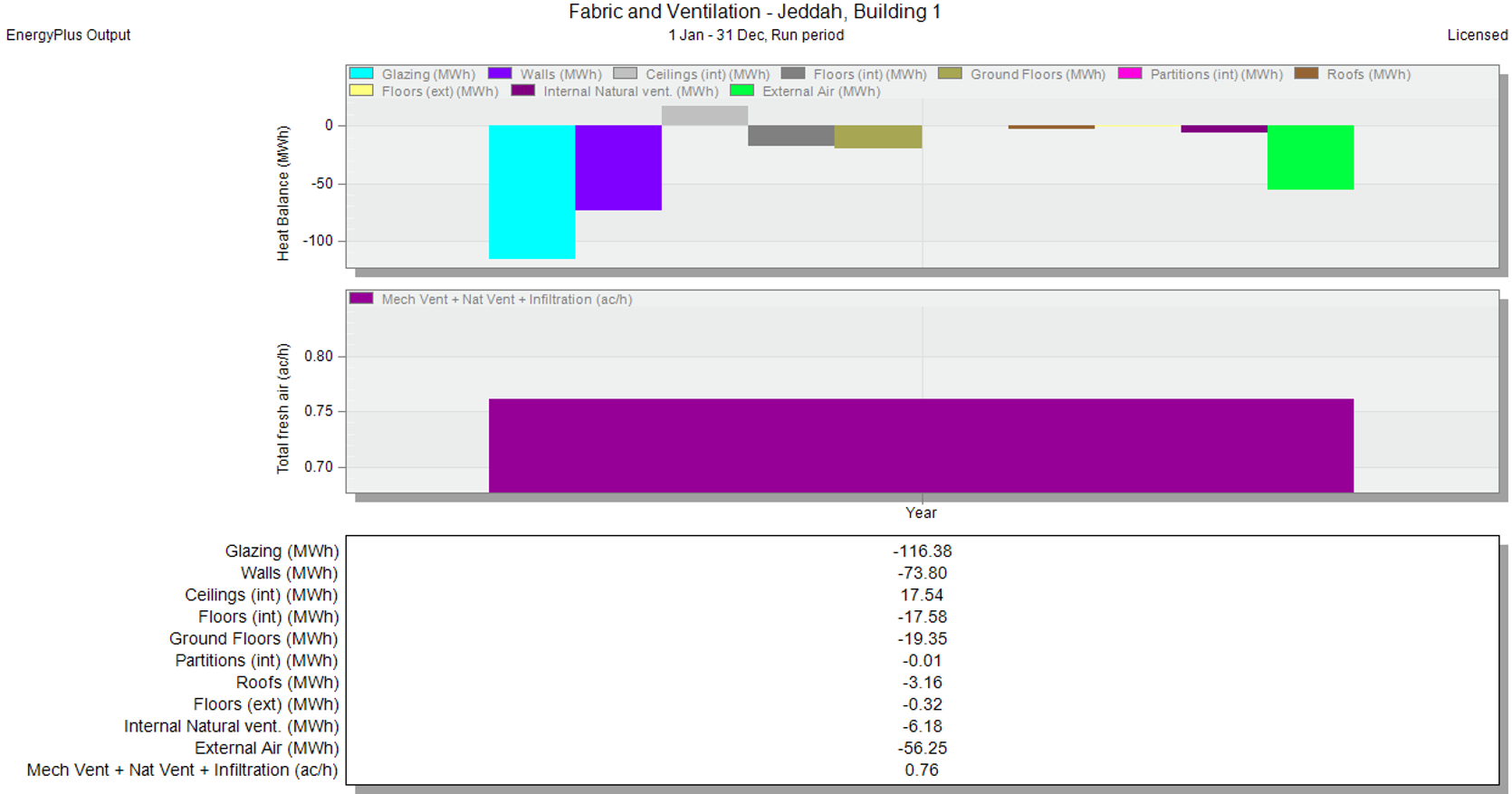Viewport: 1512px width, 794px height.
Task: Click the 'Licensed' label
Action: click(1478, 35)
